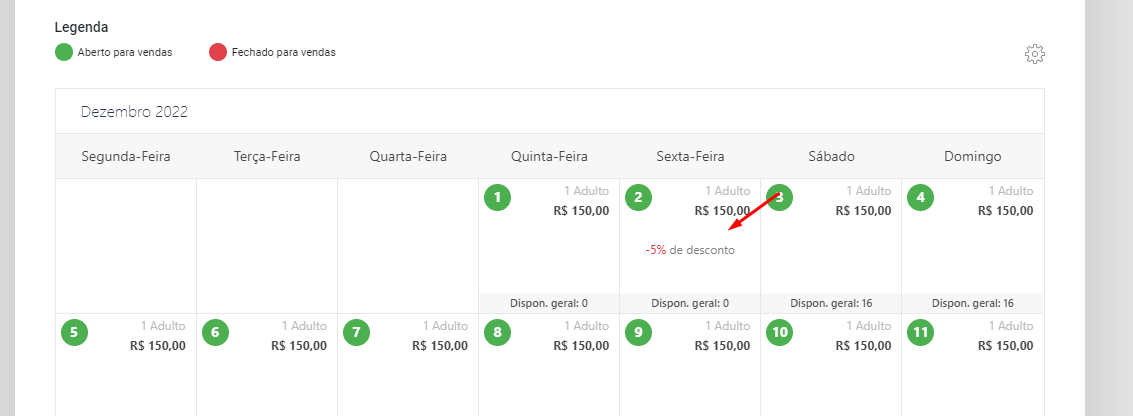The height and width of the screenshot is (416, 1133).
Task: Click day 4 green circle on Domingo
Action: [x=920, y=197]
